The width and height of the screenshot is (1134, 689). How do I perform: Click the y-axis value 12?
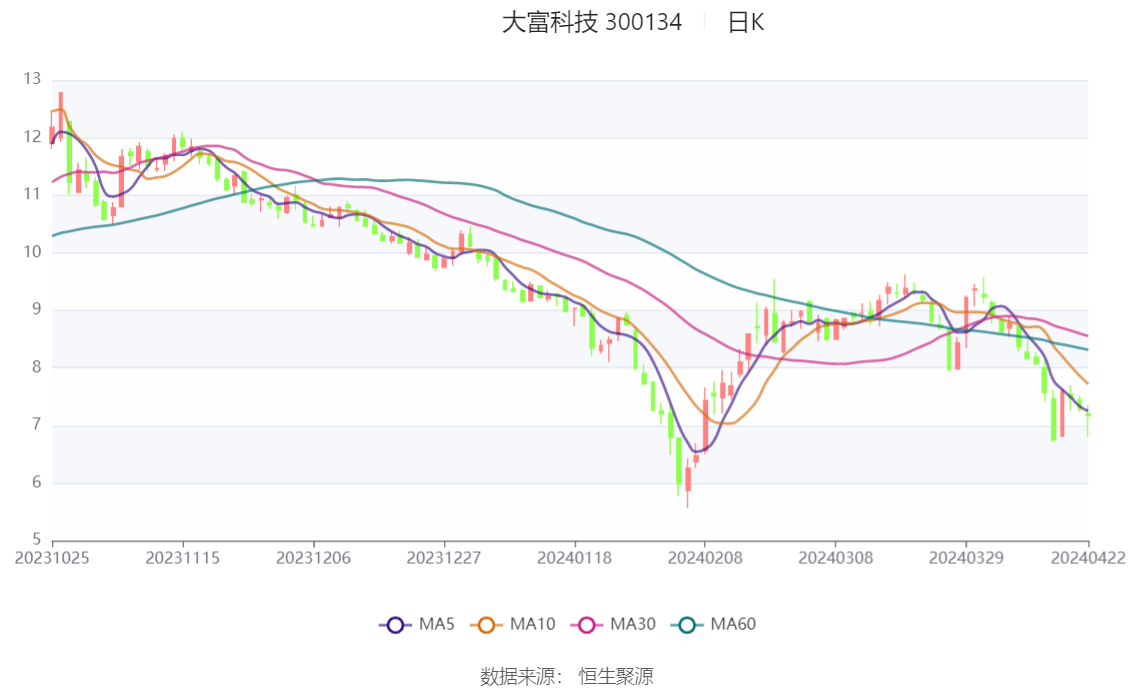(x=32, y=137)
